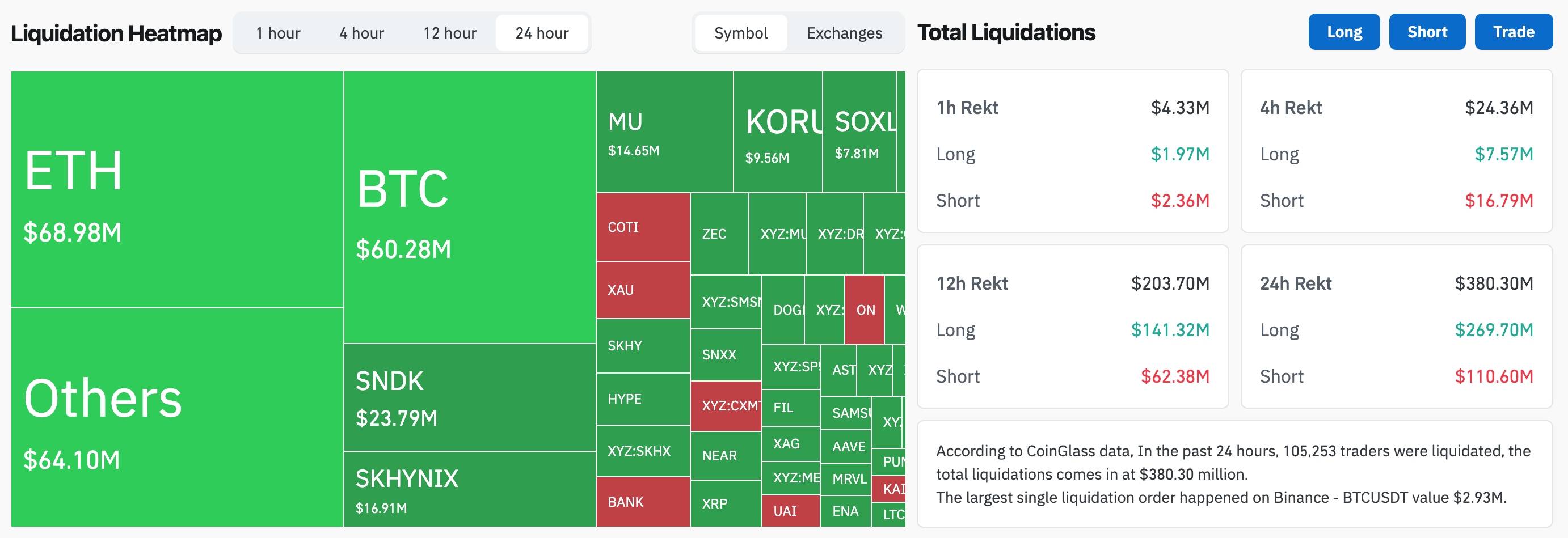Click the SKHYNIX tile
Viewport: 1568px width, 538px height.
[469, 489]
